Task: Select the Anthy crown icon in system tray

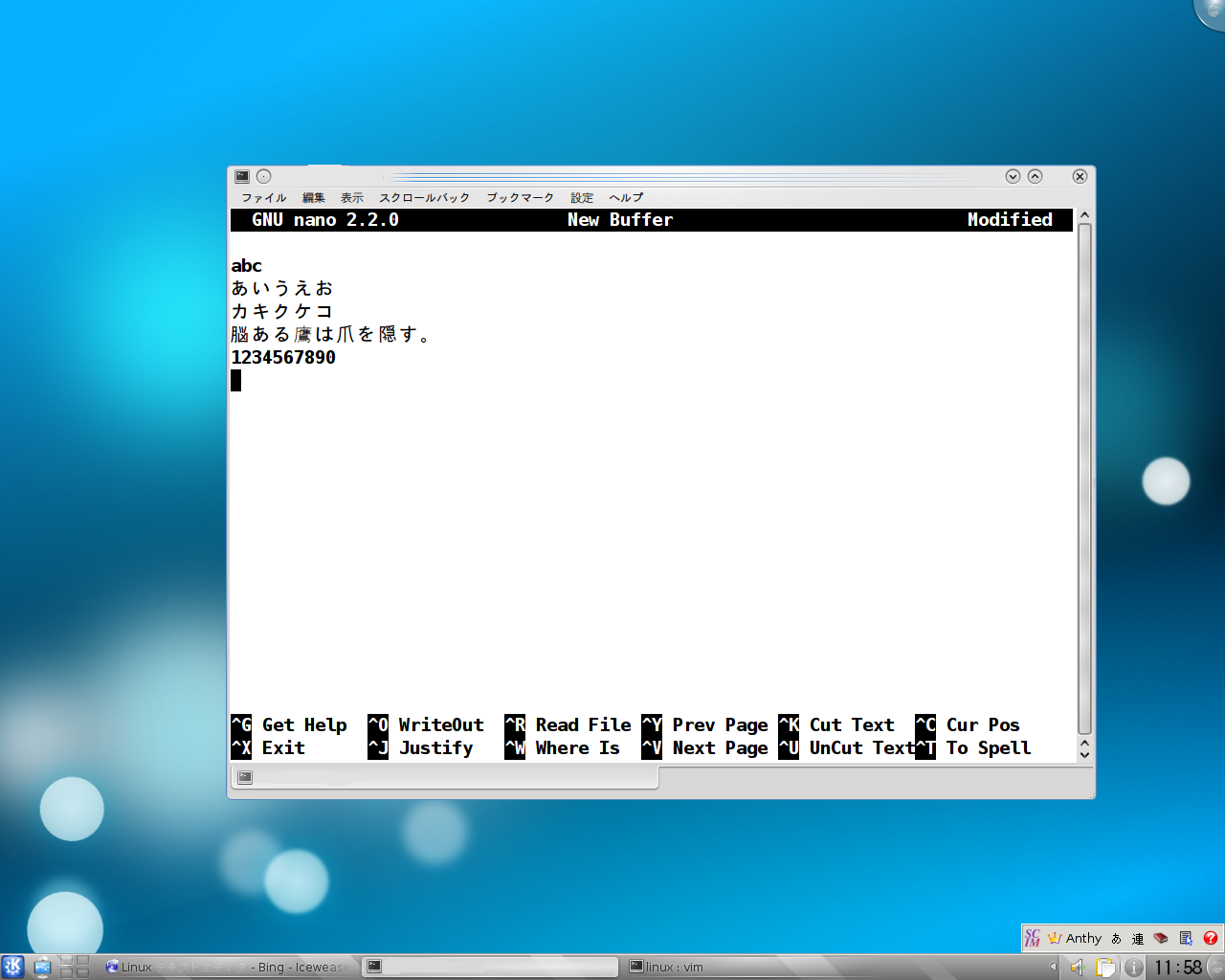Action: pyautogui.click(x=1055, y=938)
